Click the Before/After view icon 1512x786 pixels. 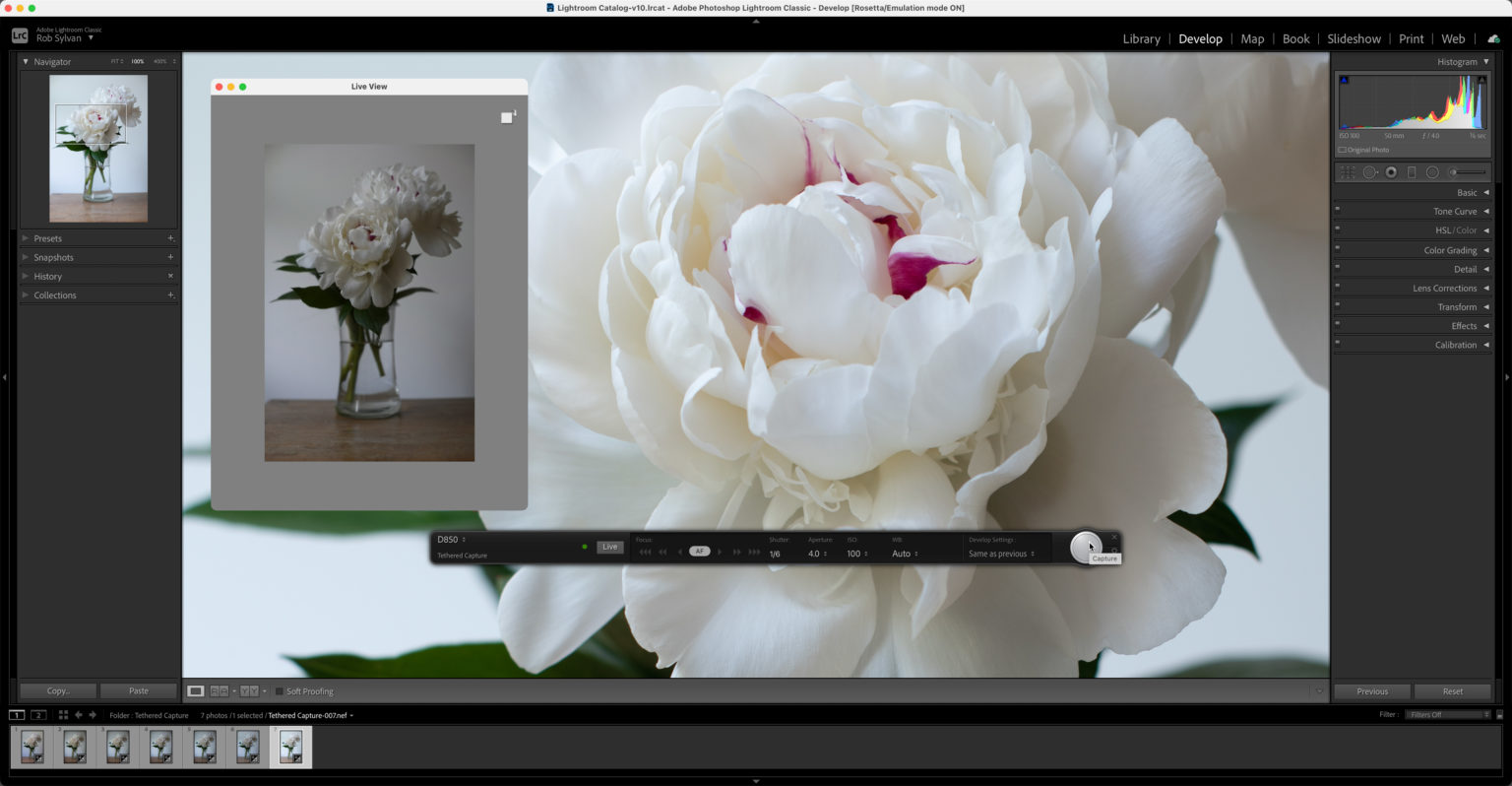click(x=219, y=690)
